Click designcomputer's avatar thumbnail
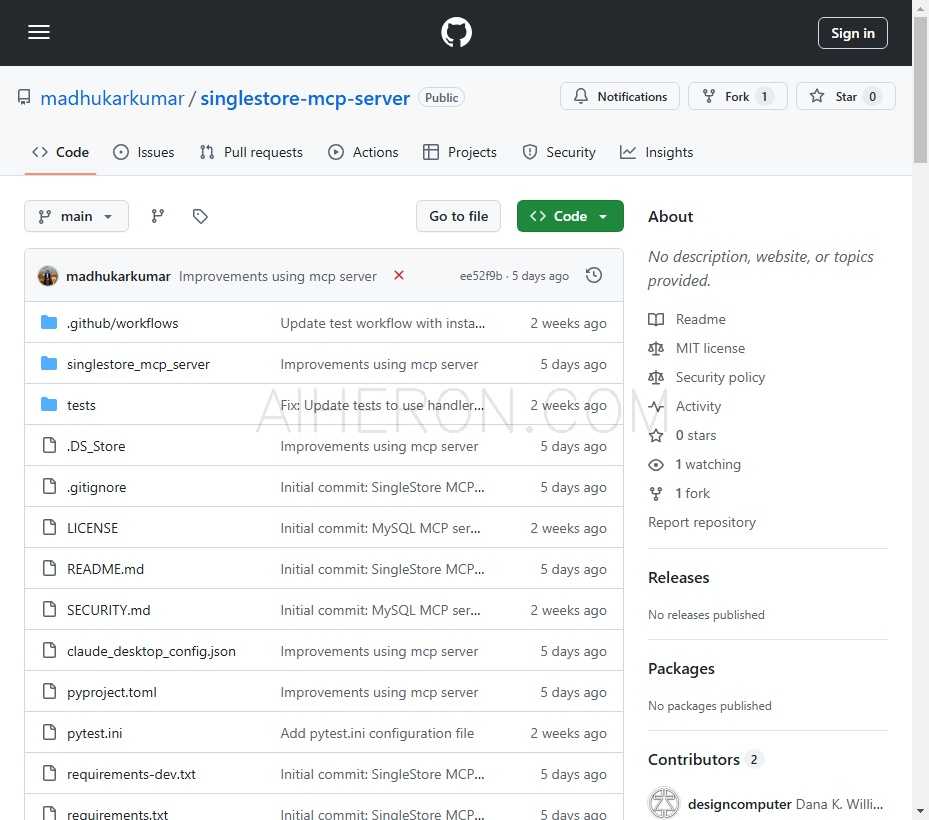This screenshot has width=929, height=820. click(x=664, y=803)
